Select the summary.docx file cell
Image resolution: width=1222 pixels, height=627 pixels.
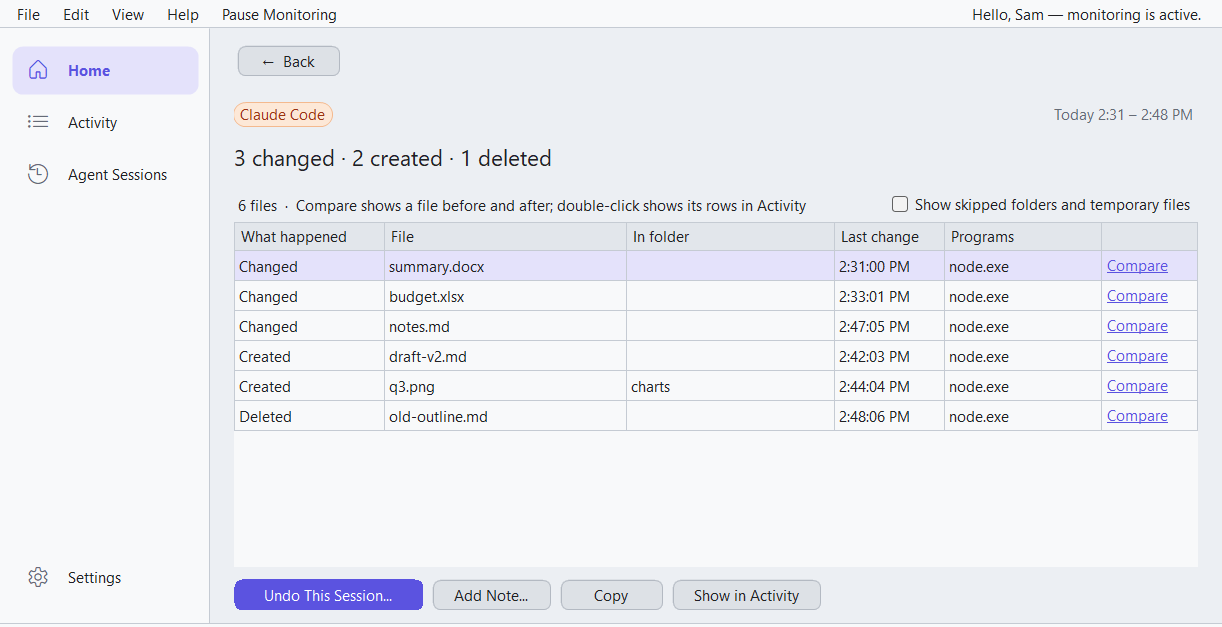click(505, 267)
